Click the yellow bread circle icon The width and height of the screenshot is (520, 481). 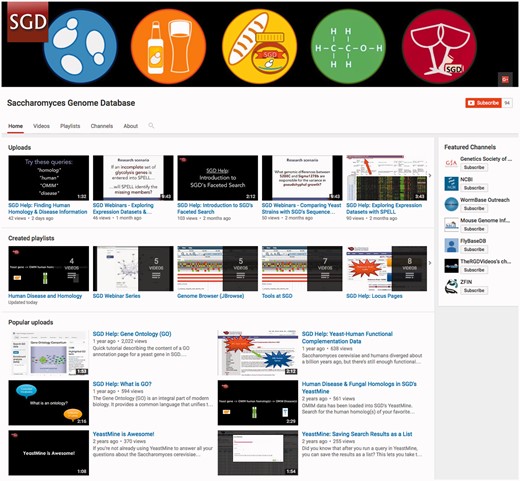pos(259,46)
